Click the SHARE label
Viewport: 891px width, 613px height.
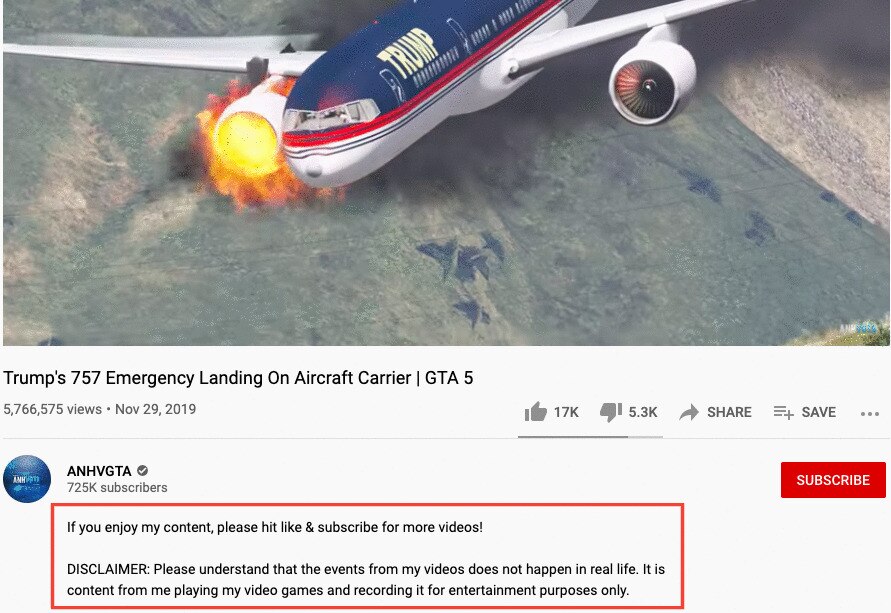(x=729, y=412)
